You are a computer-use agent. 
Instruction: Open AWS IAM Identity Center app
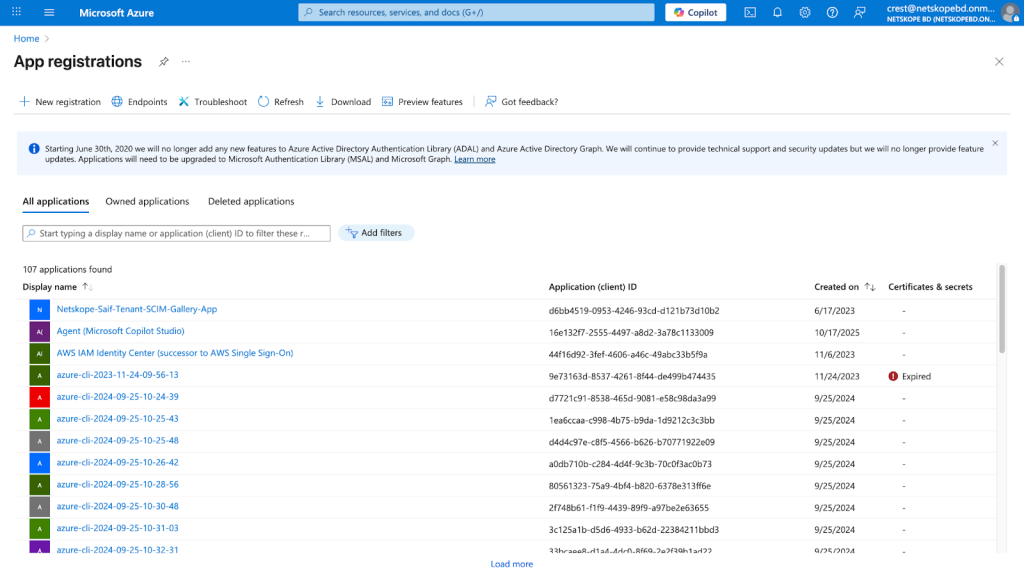(x=174, y=353)
